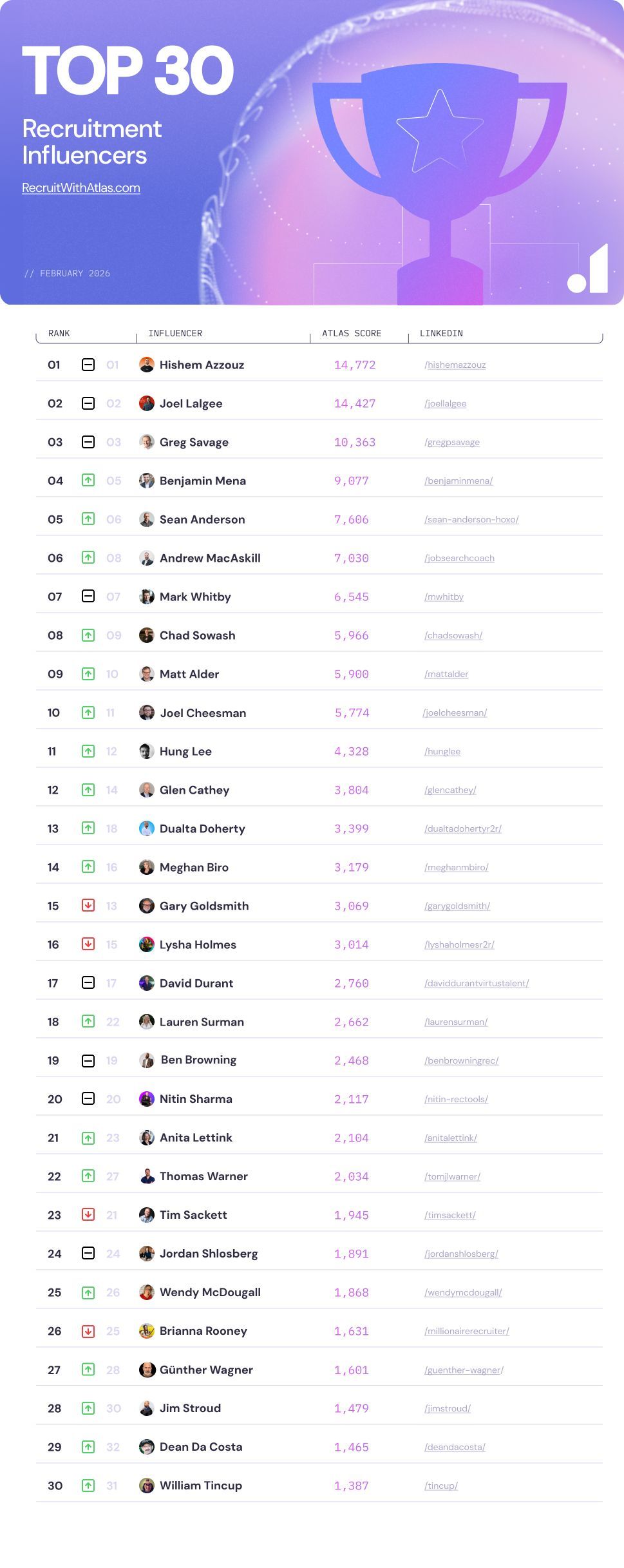Open the RecruitWithAtlas.com link
The width and height of the screenshot is (624, 1568).
pos(81,188)
